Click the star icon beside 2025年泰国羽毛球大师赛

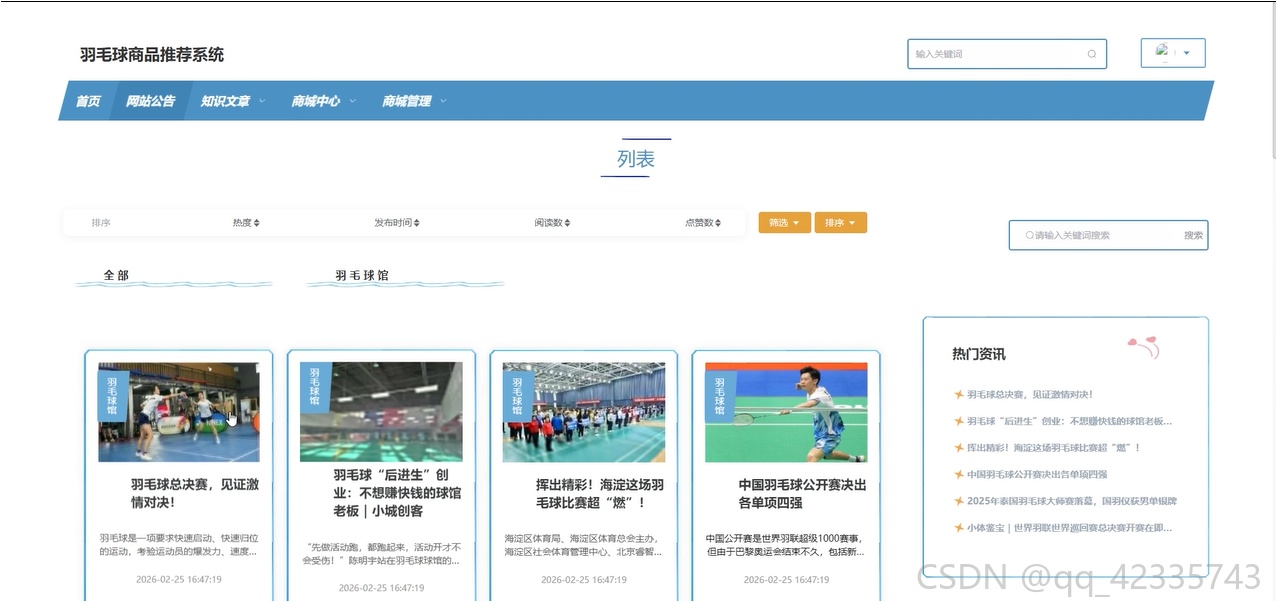pos(959,501)
